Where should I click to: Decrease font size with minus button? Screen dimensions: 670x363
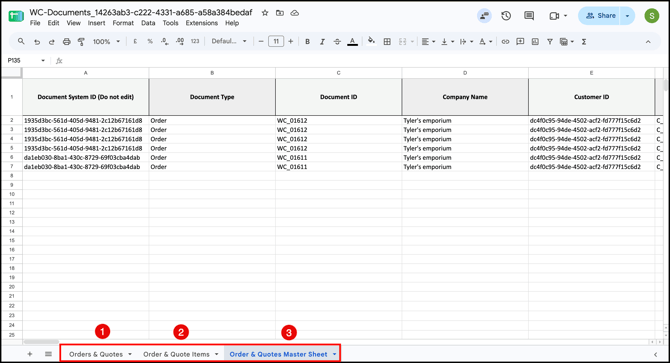tap(261, 41)
